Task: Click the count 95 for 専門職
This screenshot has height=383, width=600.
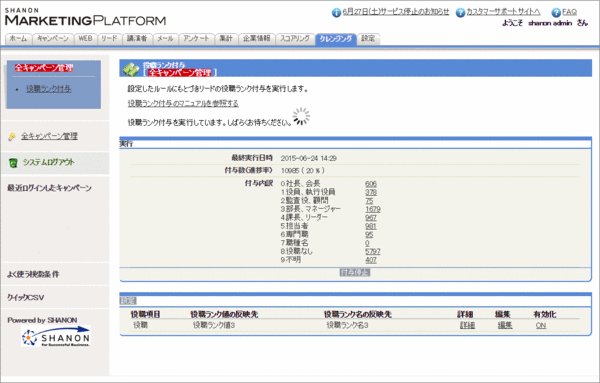Action: pyautogui.click(x=369, y=235)
